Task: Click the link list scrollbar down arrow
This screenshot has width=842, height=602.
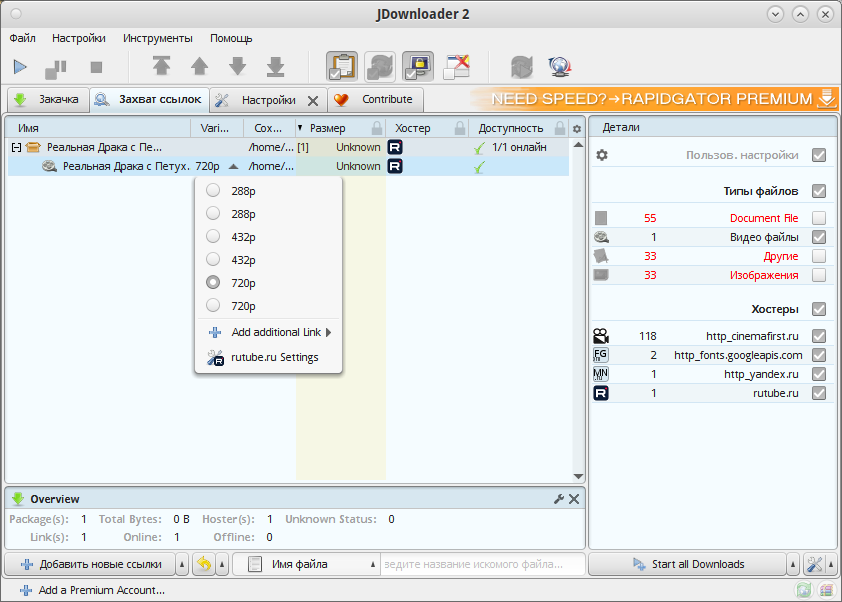Action: [x=578, y=476]
